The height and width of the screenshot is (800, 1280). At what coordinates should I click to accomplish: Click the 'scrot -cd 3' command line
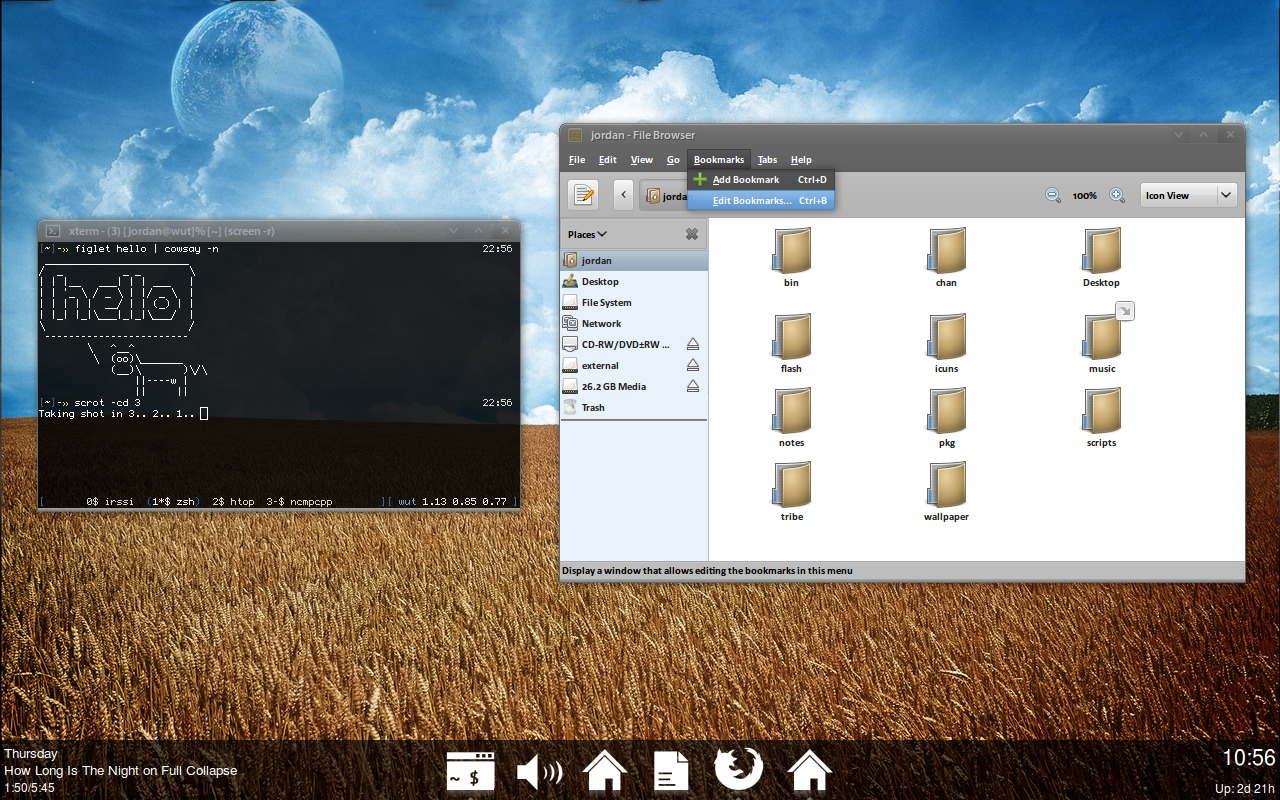[108, 403]
